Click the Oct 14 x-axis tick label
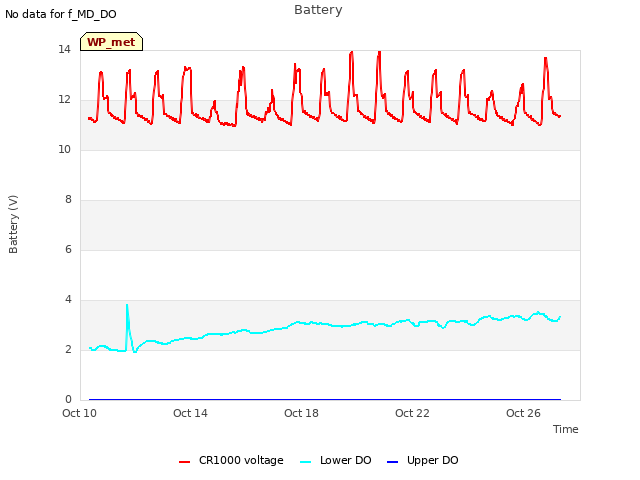The image size is (640, 480). coord(190,413)
